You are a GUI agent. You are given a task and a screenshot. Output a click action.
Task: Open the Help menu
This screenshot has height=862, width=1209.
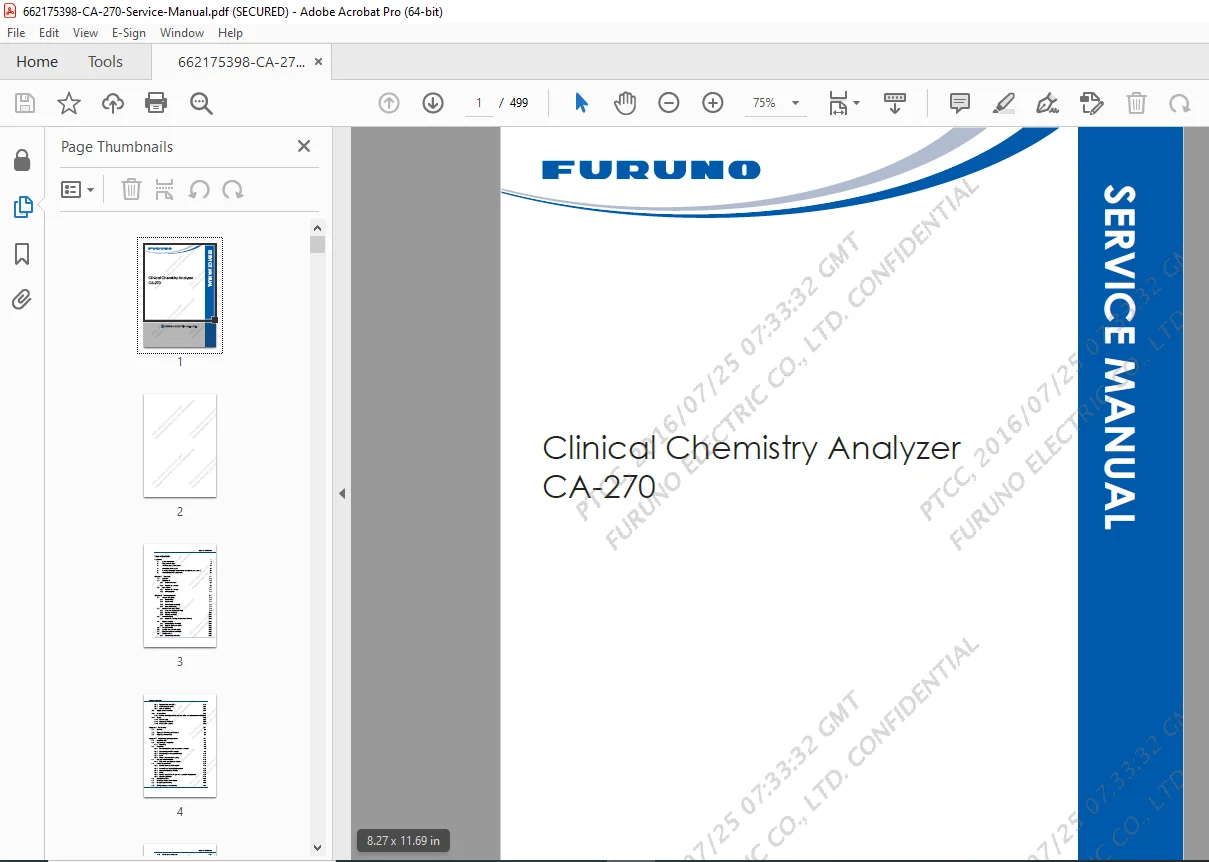coord(230,33)
